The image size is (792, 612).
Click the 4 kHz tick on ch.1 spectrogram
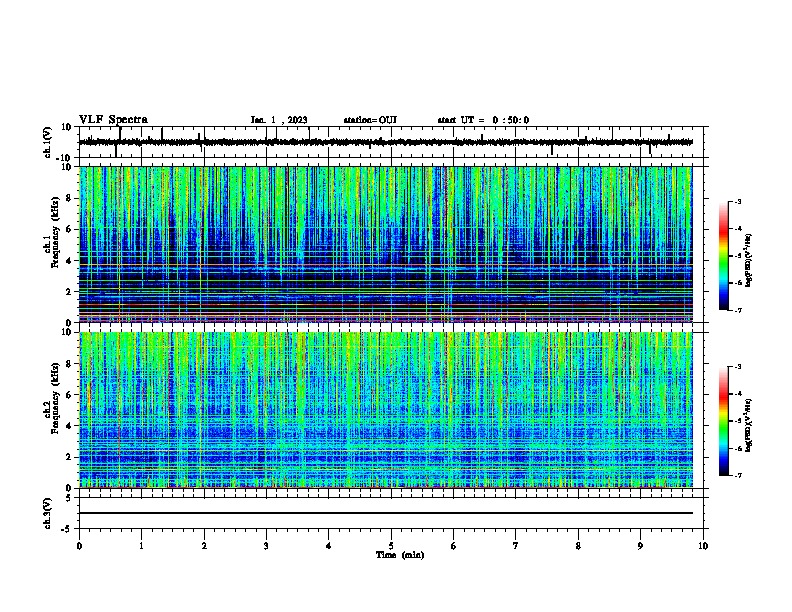point(69,261)
